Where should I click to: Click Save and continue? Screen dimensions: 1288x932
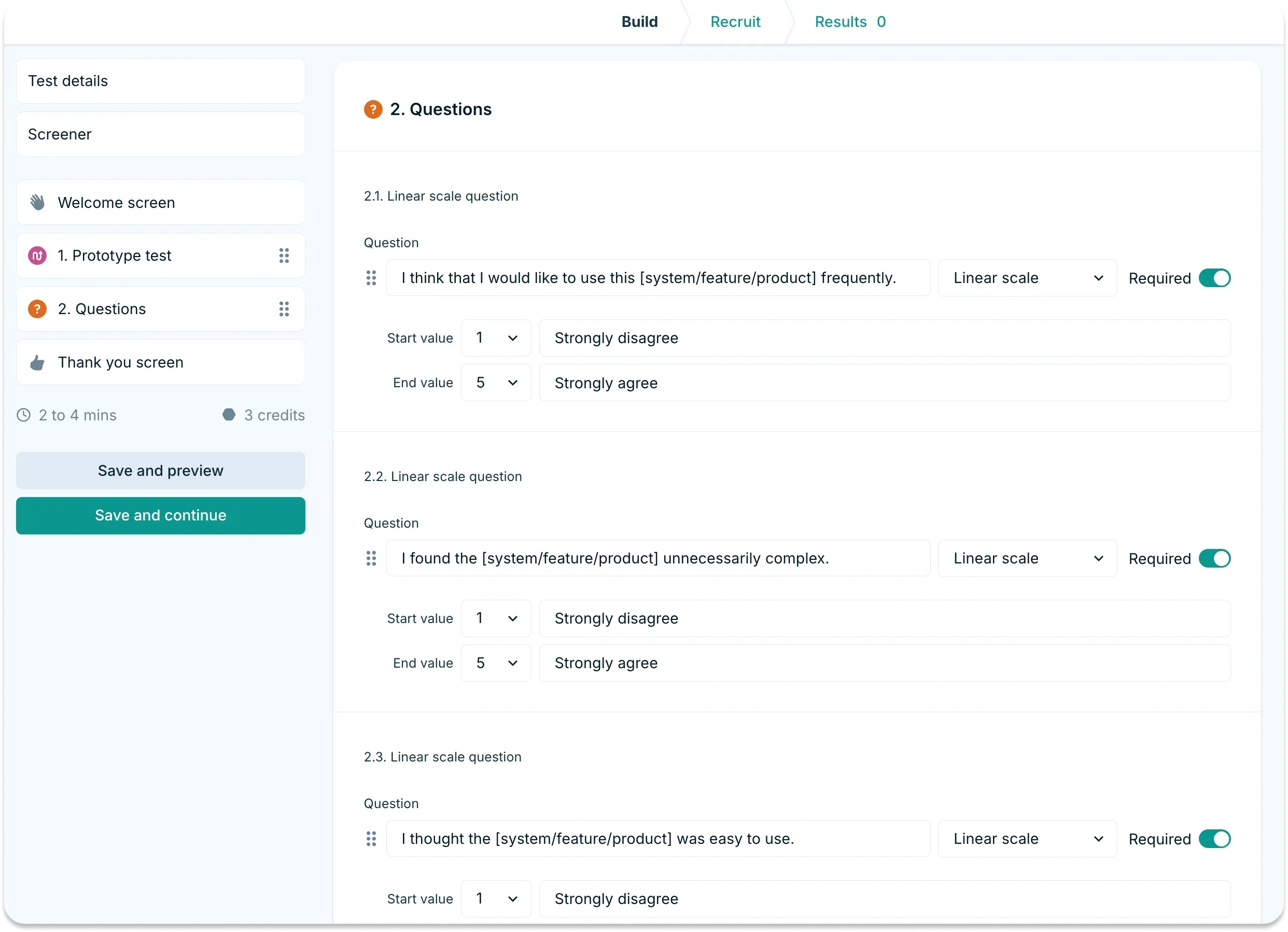tap(161, 515)
